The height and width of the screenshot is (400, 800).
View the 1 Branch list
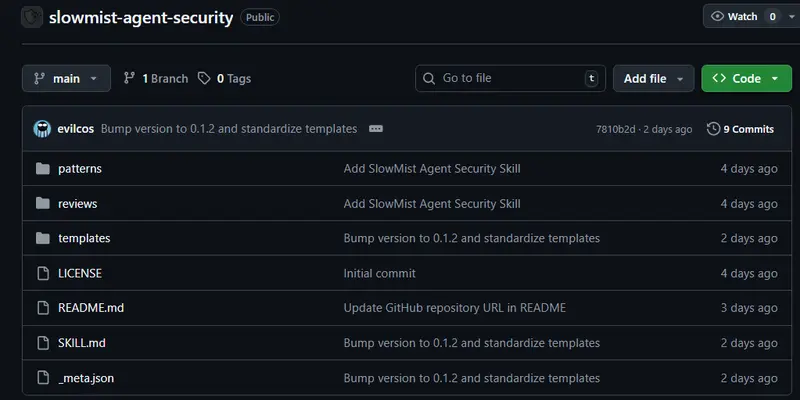coord(155,78)
